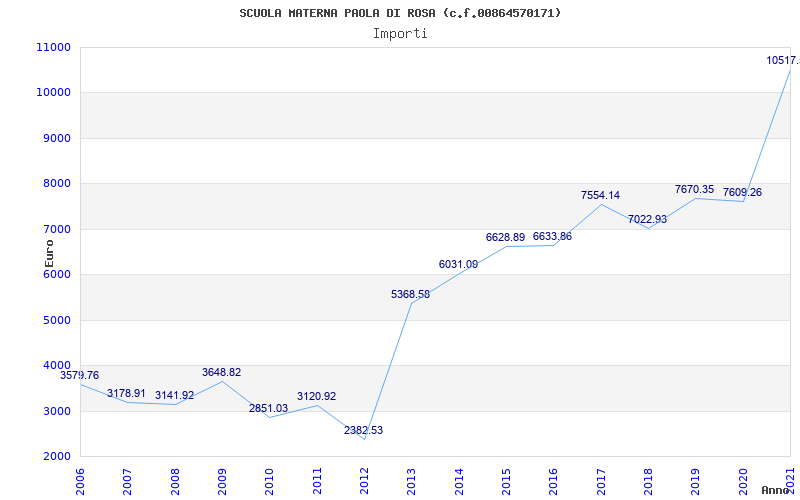Screen dimensions: 800x500
Task: Click the Anno x-axis label
Action: pos(776,490)
